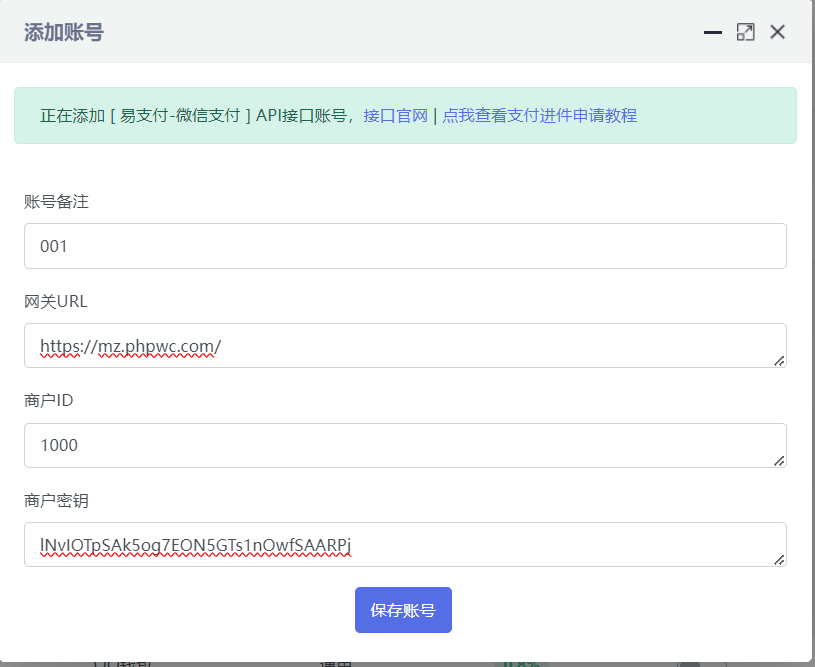The width and height of the screenshot is (815, 667).
Task: Click the API接口账号 text in the green banner
Action: 301,116
